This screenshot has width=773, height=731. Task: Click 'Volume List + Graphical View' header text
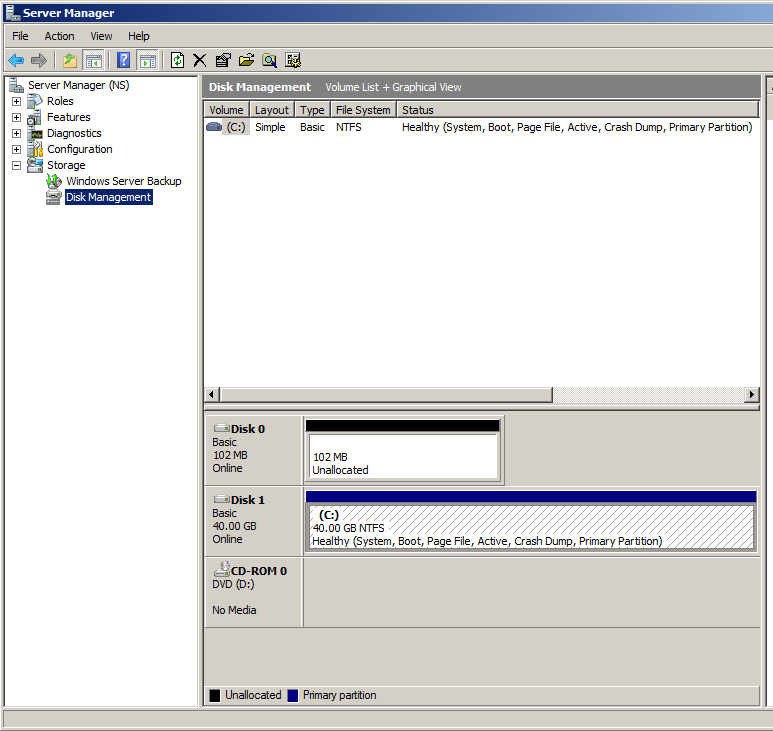[x=393, y=87]
